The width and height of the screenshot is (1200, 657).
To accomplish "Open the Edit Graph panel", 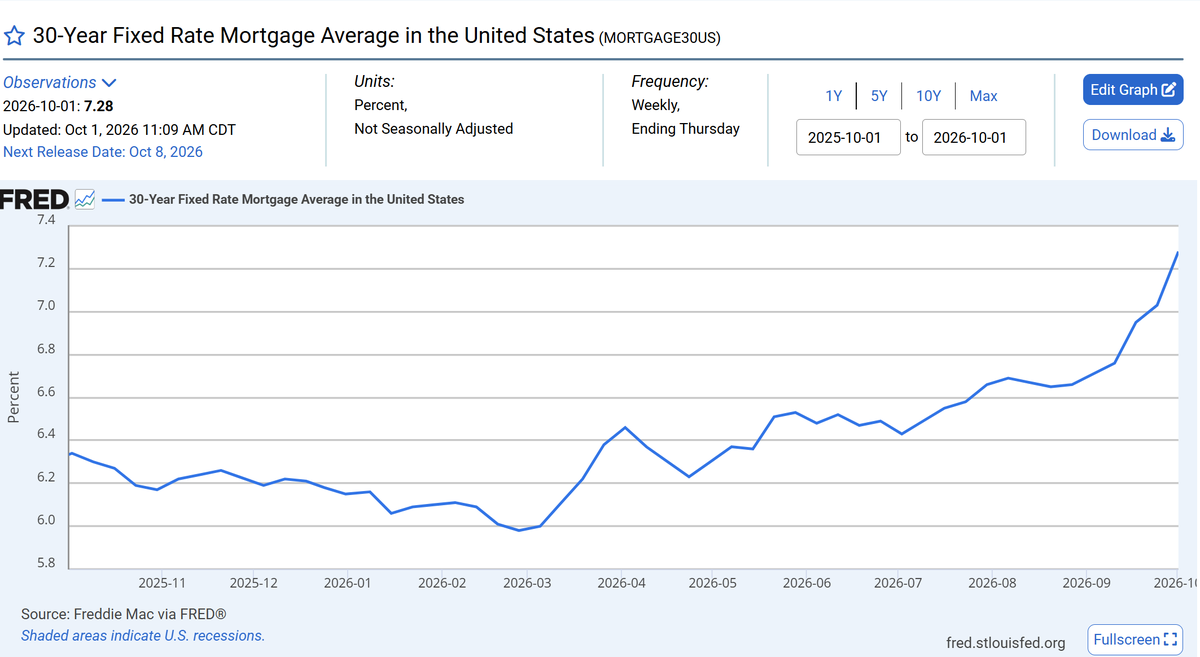I will point(1133,89).
